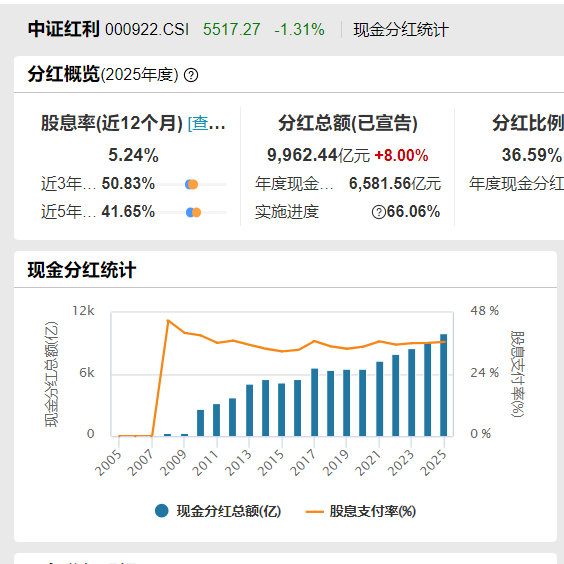Click the 现金分红统计 chart section title

[x=82, y=270]
